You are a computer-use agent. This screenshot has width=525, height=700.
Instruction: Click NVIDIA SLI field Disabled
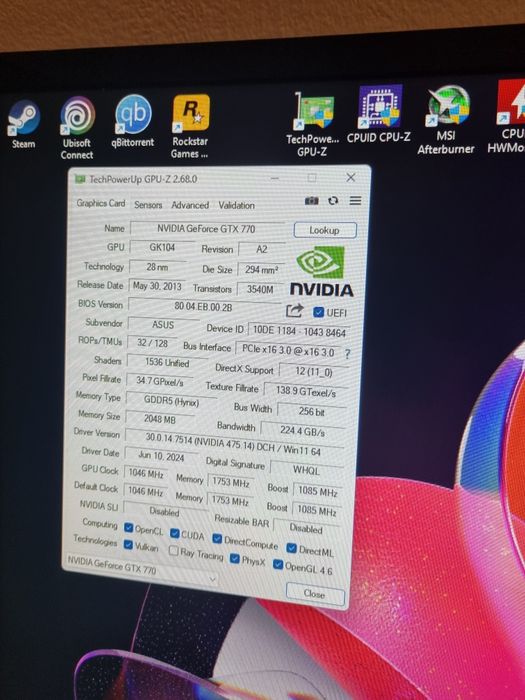(164, 511)
